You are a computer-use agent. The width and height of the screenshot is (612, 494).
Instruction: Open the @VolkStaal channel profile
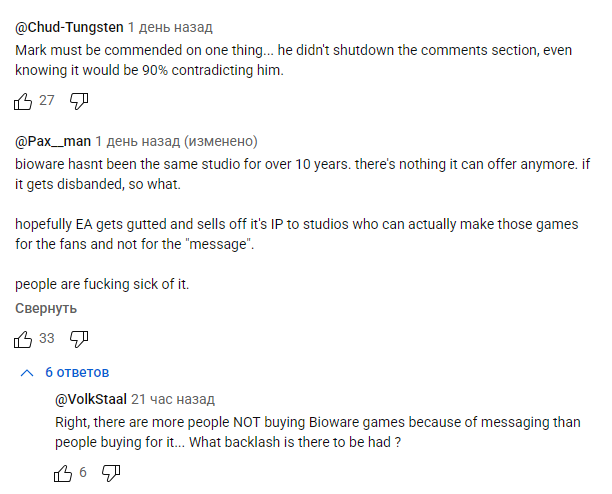coord(91,399)
